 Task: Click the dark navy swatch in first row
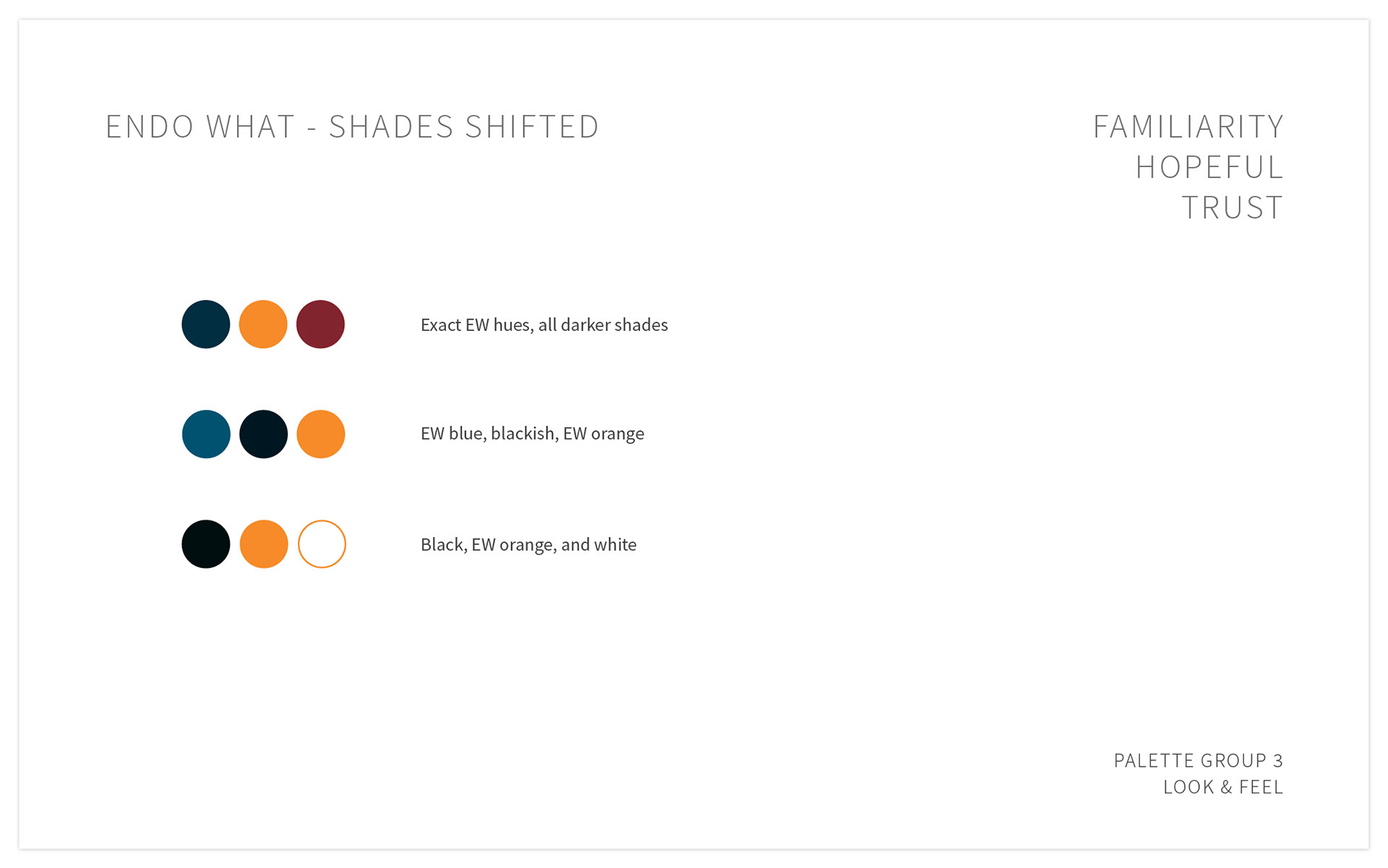point(206,325)
